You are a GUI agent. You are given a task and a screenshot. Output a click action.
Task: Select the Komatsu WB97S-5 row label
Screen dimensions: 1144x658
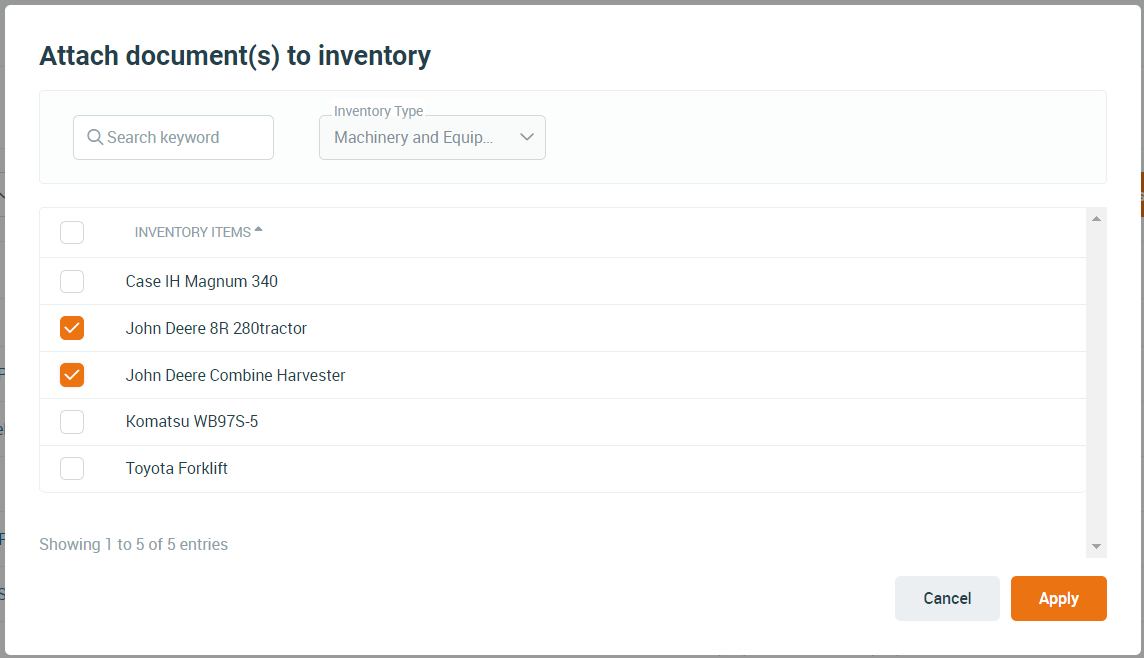[x=192, y=422]
